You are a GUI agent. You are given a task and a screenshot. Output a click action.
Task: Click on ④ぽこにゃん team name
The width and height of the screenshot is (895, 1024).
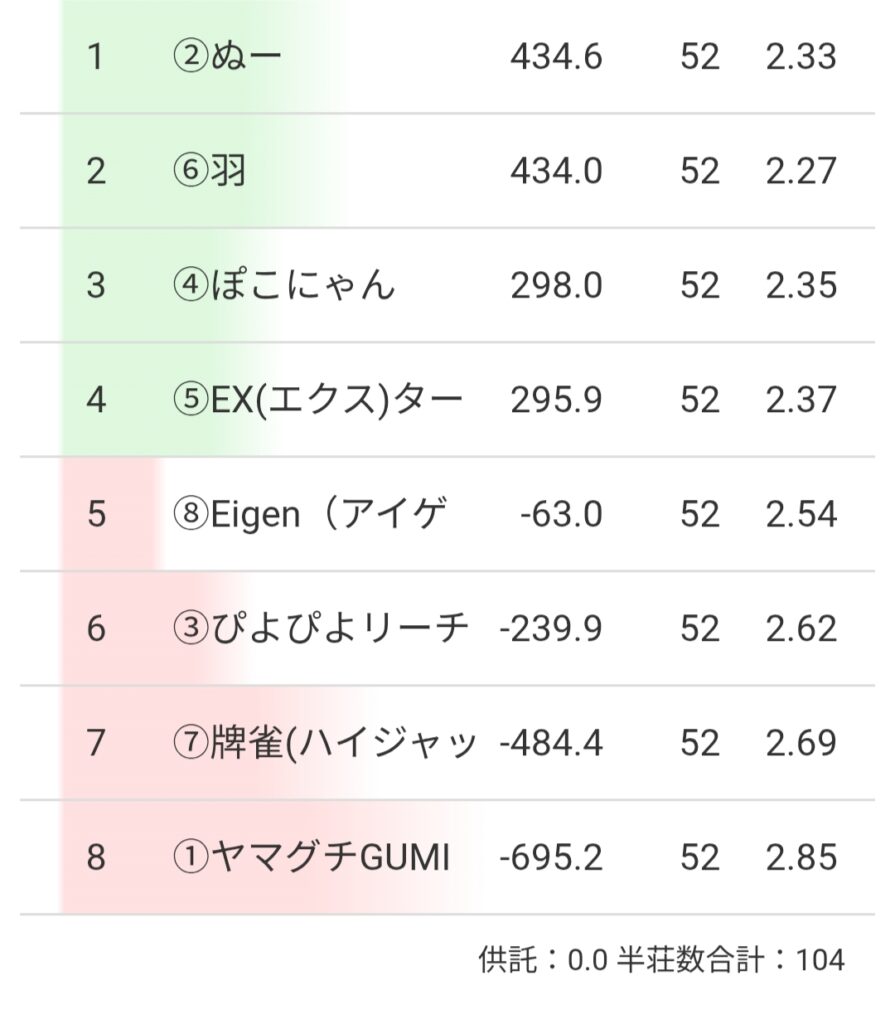tap(284, 286)
